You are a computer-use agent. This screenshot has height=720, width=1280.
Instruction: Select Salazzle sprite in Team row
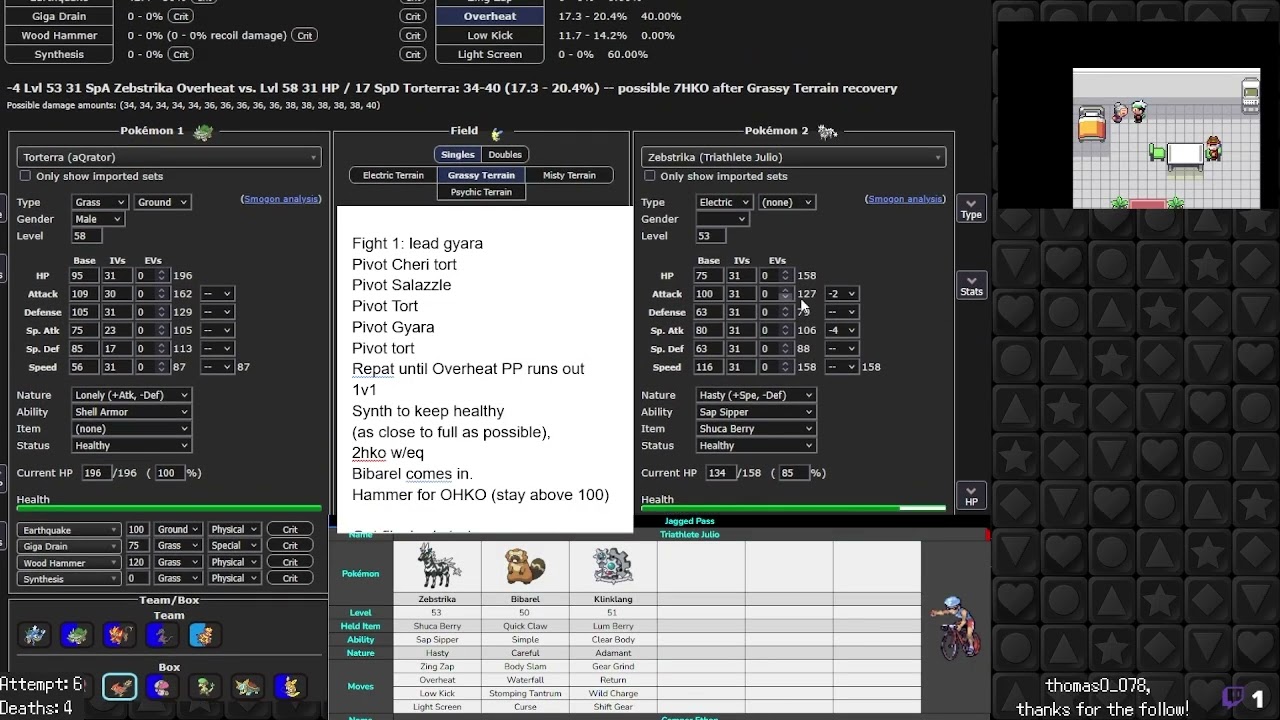pyautogui.click(x=161, y=635)
